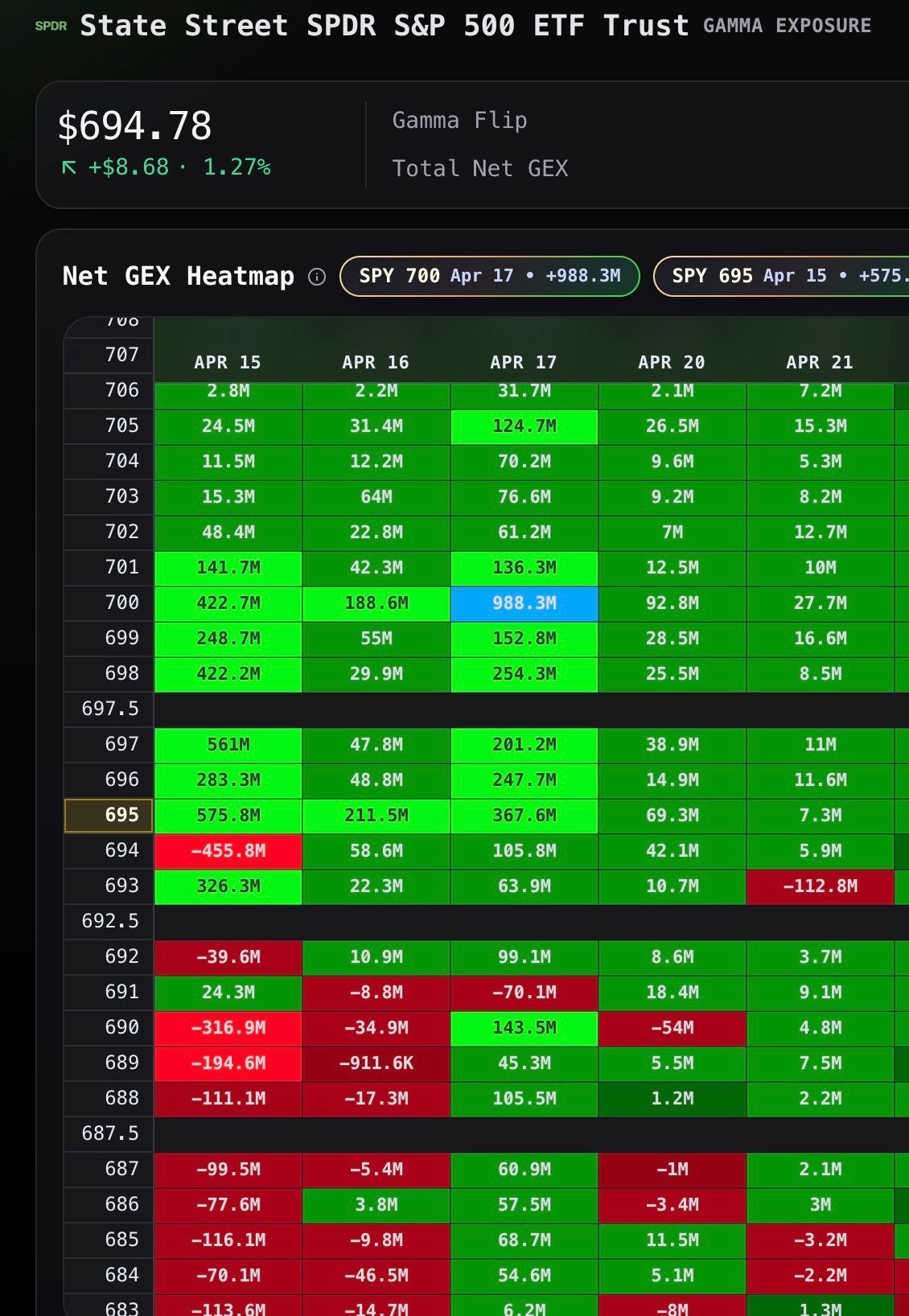909x1316 pixels.
Task: Select the SPY 700 Apr 17 chip
Action: [x=490, y=276]
